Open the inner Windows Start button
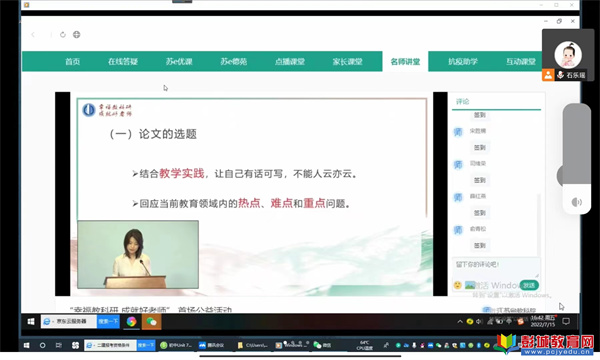The image size is (600, 360). 31,322
